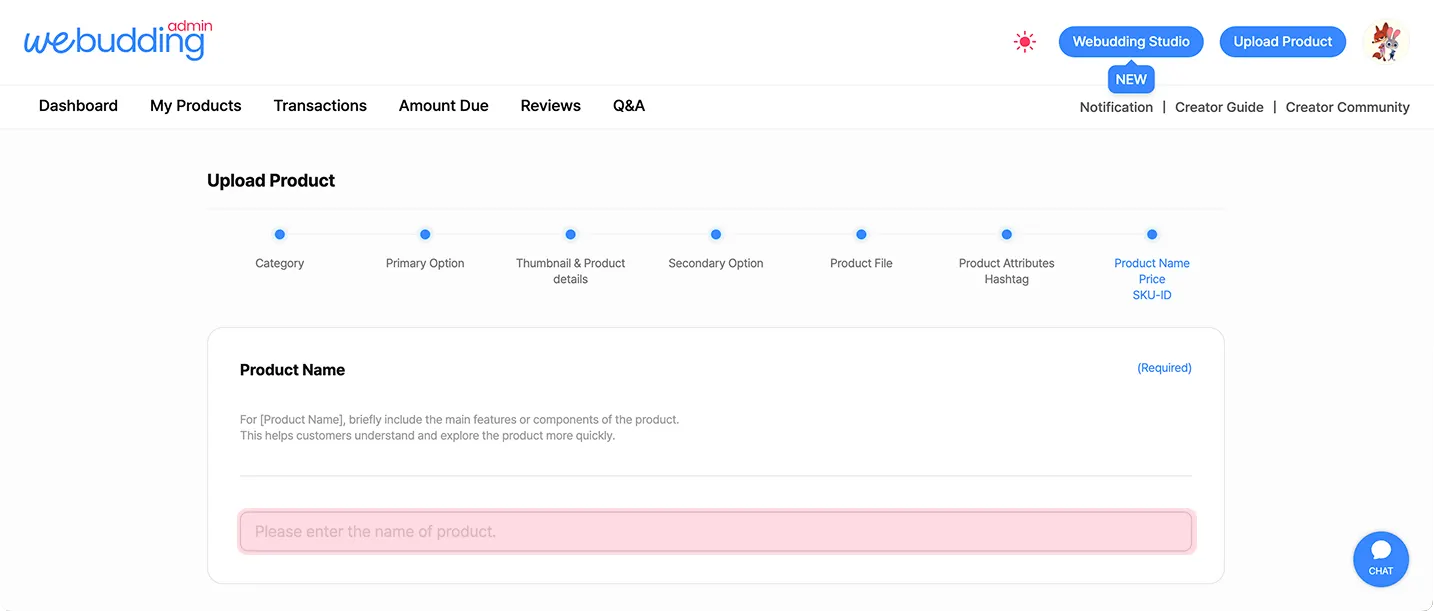Go to the Dashboard tab
Viewport: 1434px width, 611px height.
(x=78, y=106)
